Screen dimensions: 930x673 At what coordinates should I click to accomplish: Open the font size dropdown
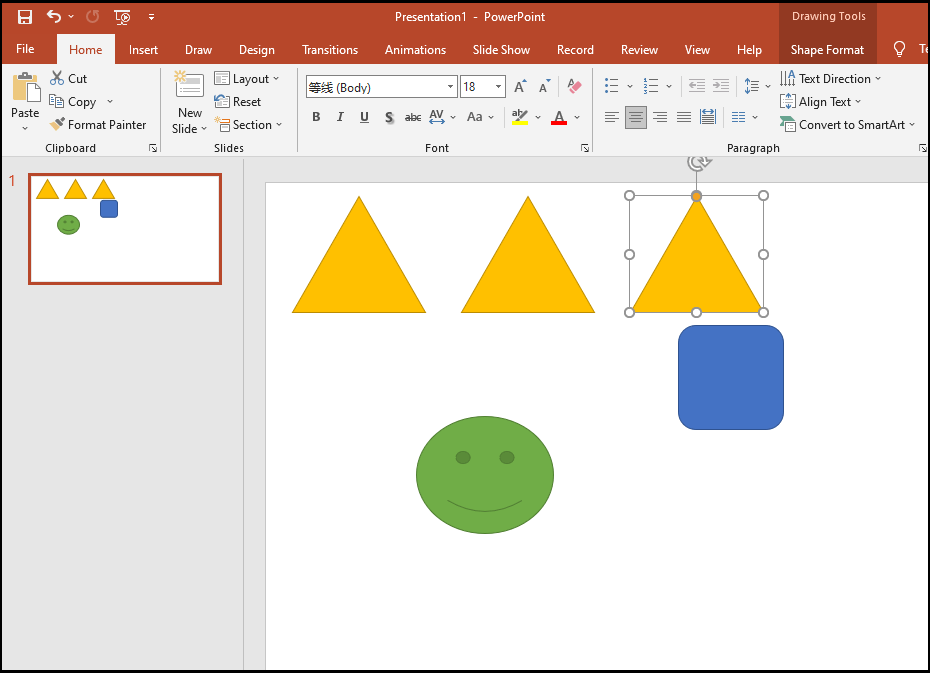click(x=497, y=87)
